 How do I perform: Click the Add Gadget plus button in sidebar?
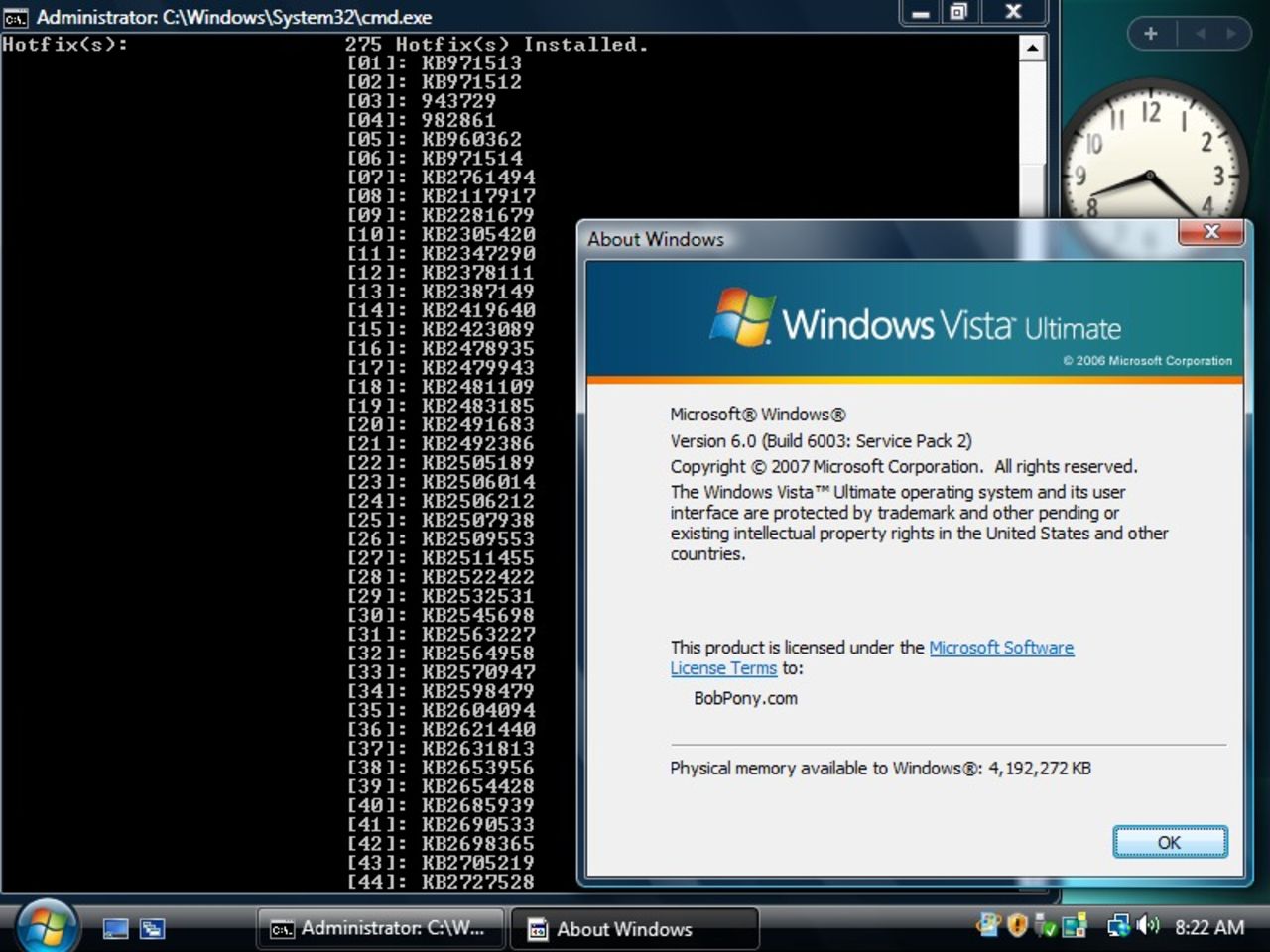(1150, 33)
